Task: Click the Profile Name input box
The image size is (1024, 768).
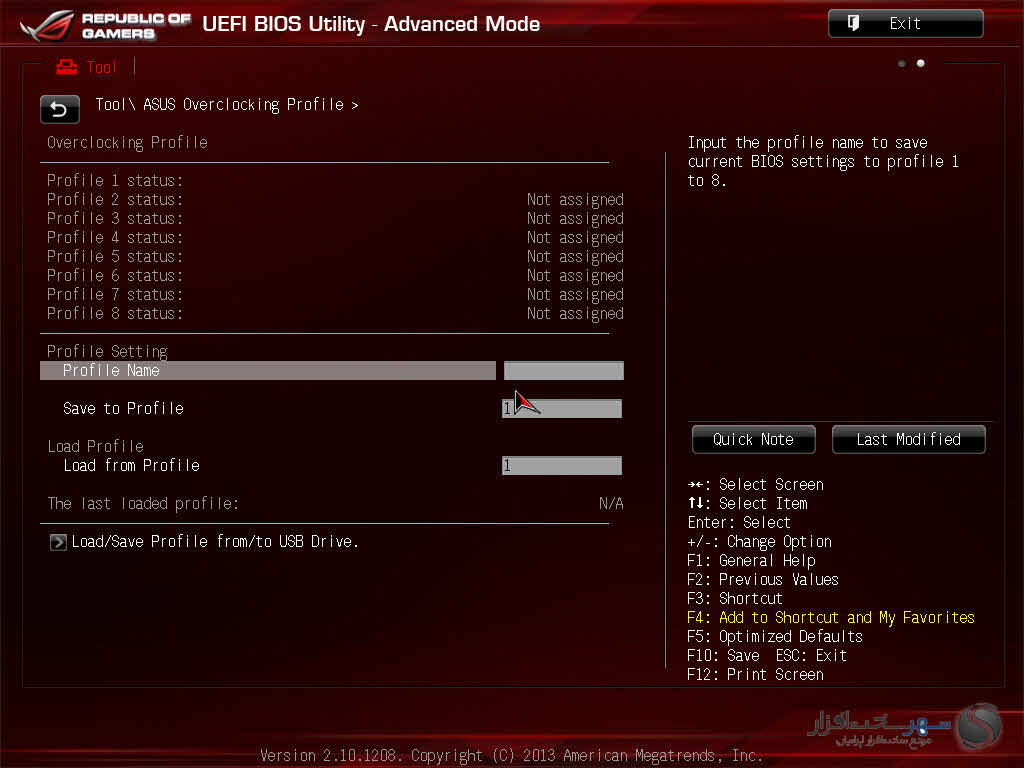Action: 563,371
